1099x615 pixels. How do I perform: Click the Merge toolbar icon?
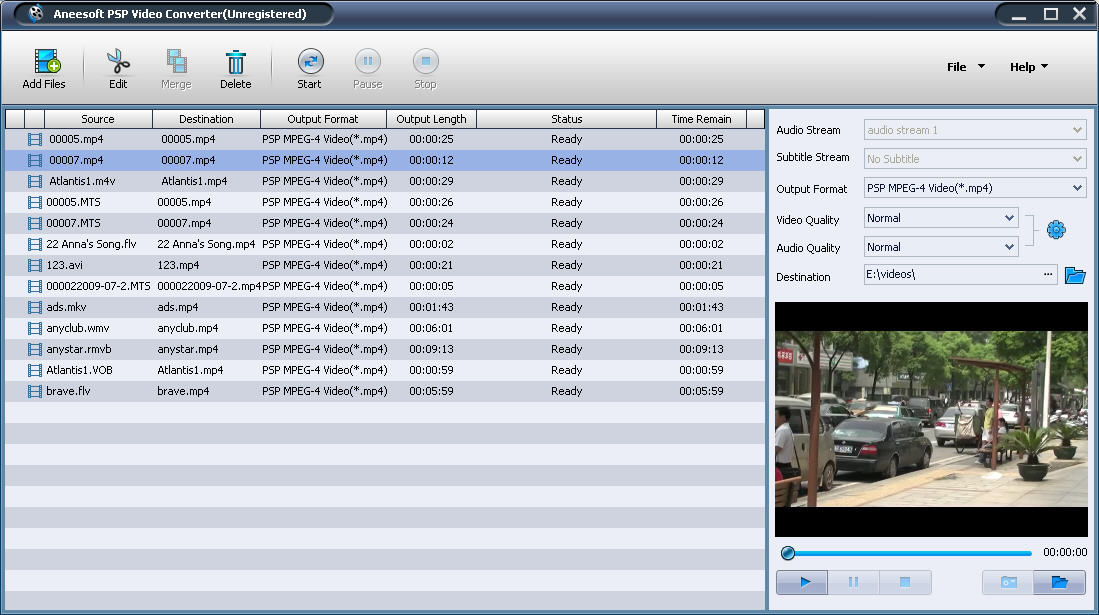[176, 62]
